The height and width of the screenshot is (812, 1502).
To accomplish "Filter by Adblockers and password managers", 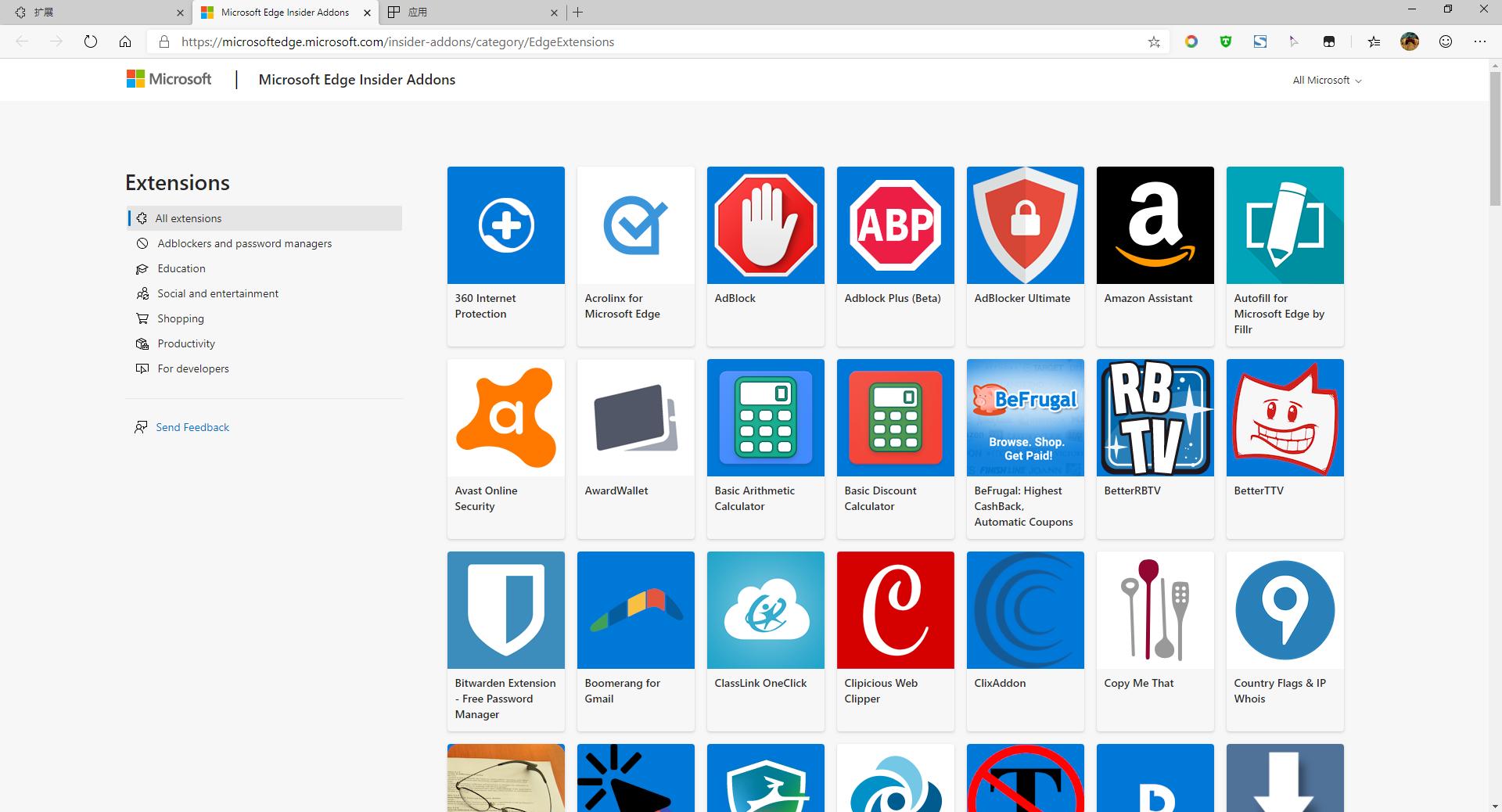I will coord(265,243).
